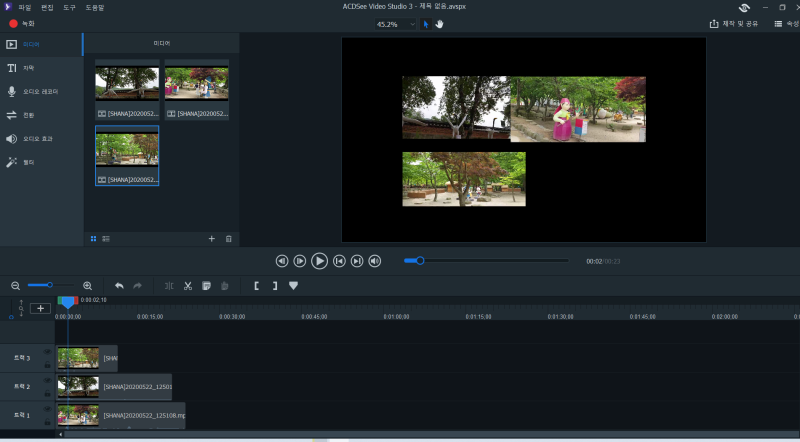This screenshot has width=800, height=442.
Task: Open the 오디오 효과 speaker panel
Action: coord(41,138)
